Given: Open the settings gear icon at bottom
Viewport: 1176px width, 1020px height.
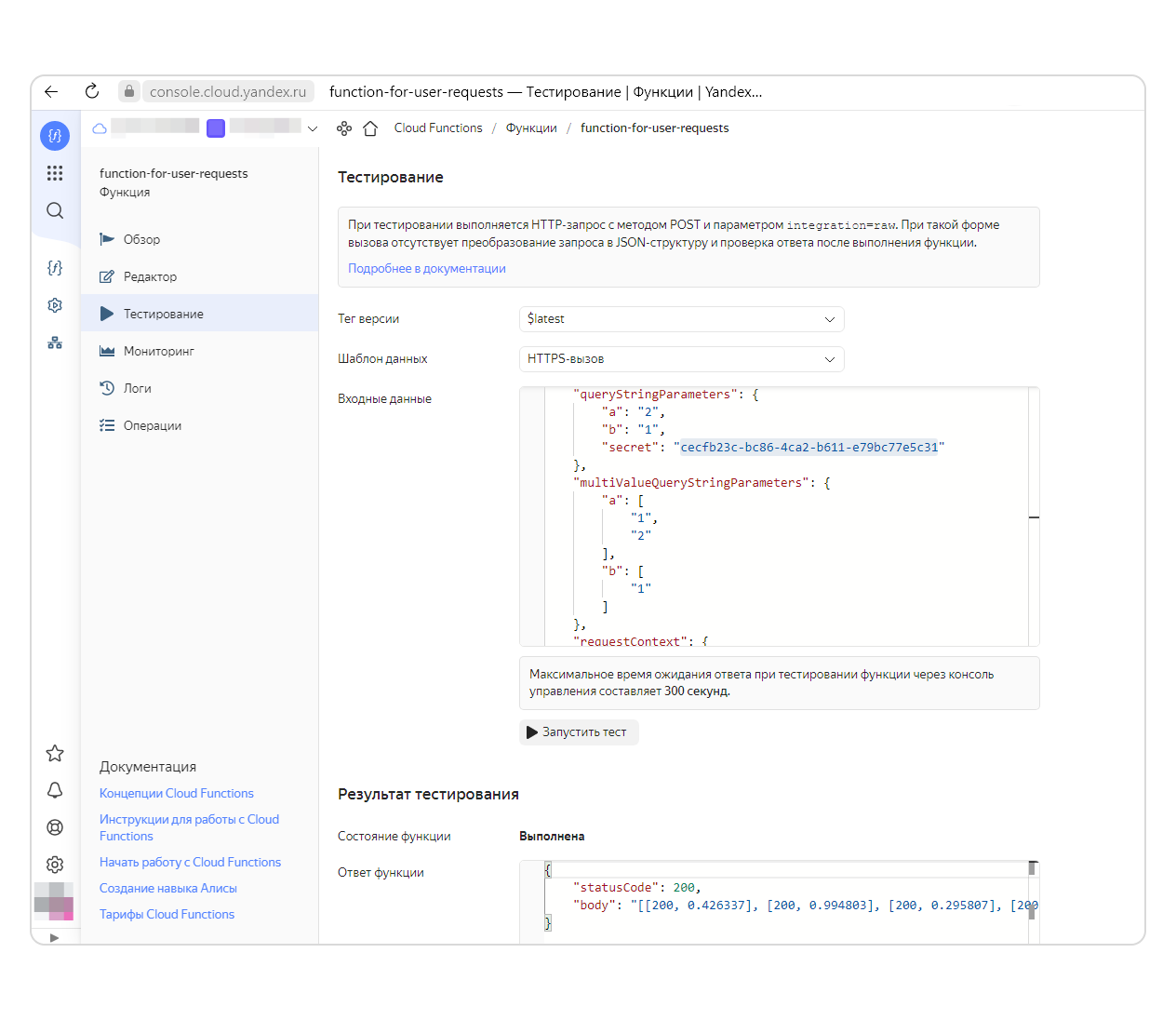Looking at the screenshot, I should coord(55,865).
